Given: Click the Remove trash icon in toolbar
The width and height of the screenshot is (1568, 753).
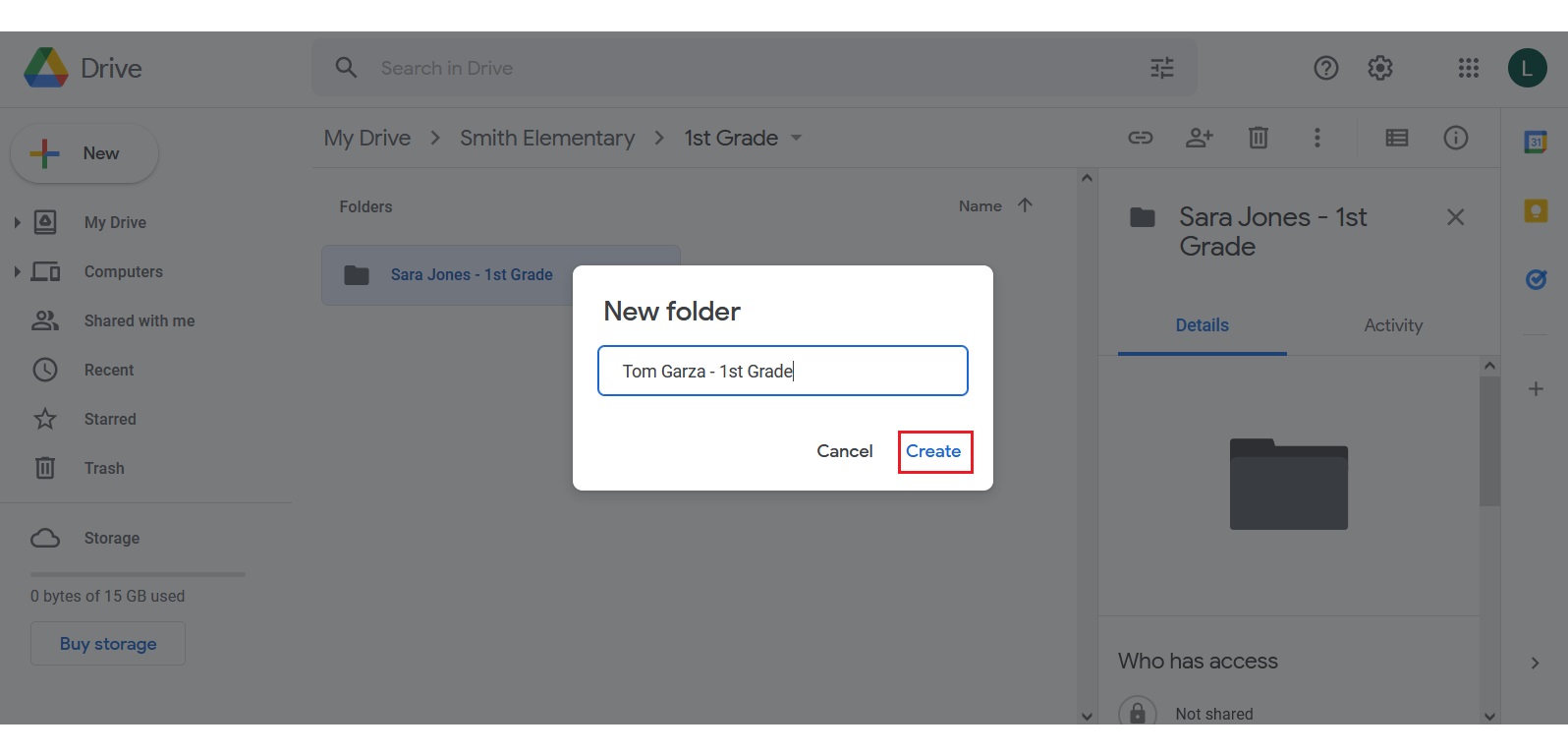Looking at the screenshot, I should pos(1259,138).
